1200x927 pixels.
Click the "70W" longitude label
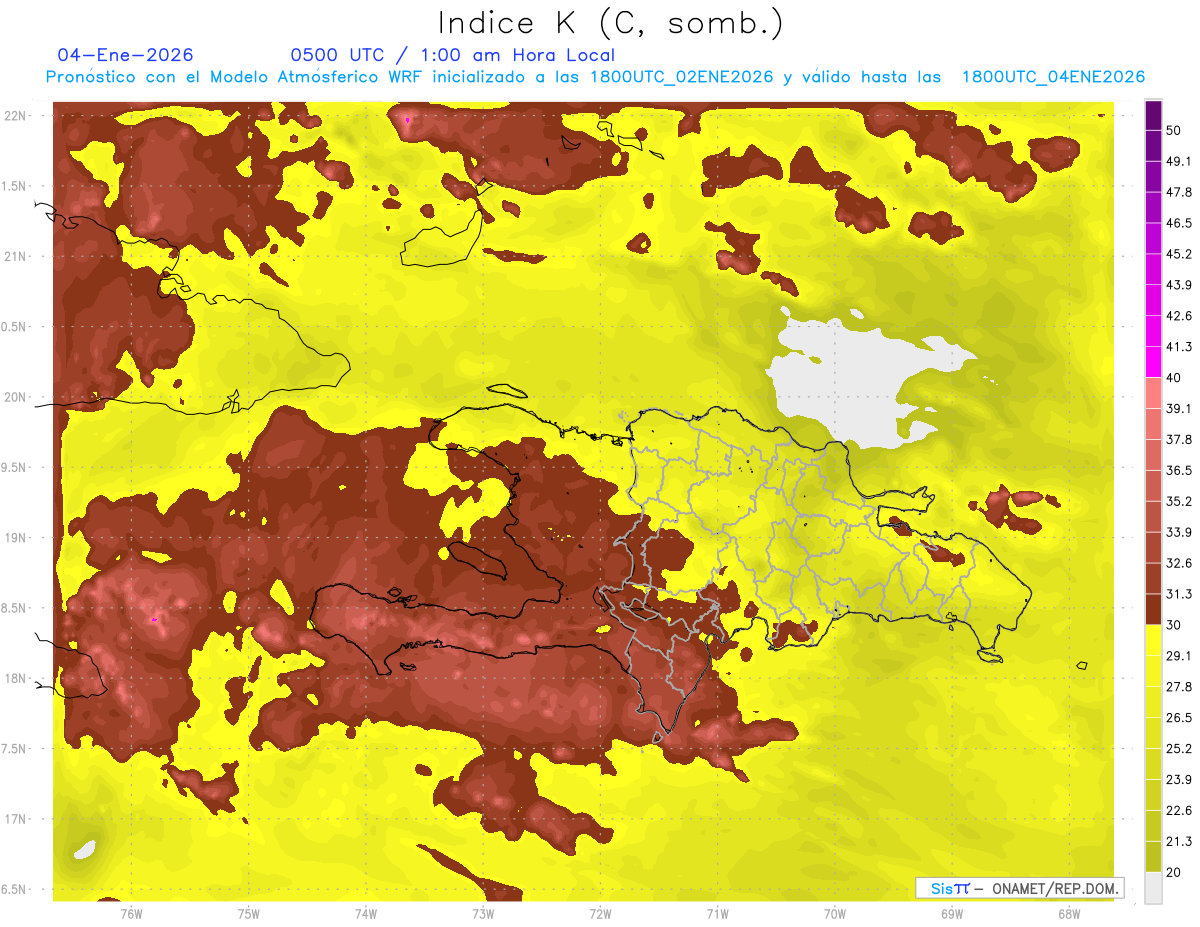[834, 913]
